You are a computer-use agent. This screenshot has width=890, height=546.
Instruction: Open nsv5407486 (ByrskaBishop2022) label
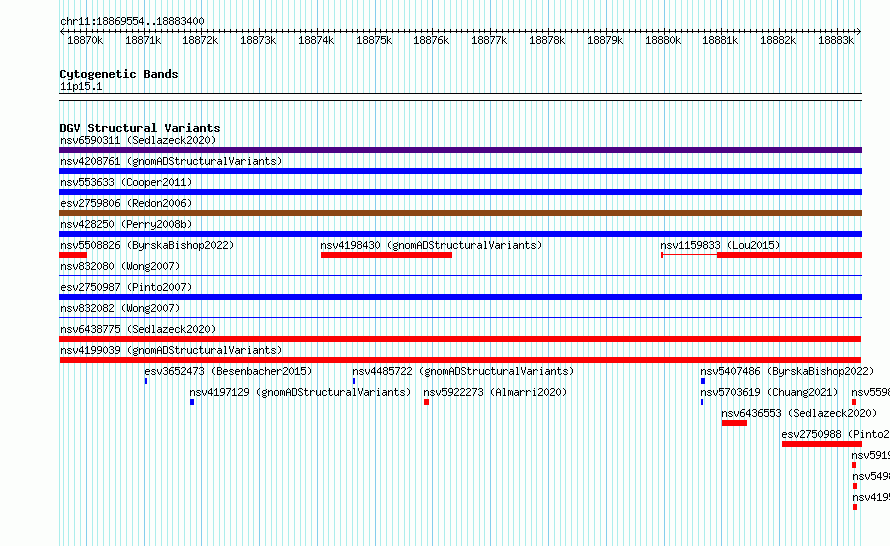pos(787,371)
